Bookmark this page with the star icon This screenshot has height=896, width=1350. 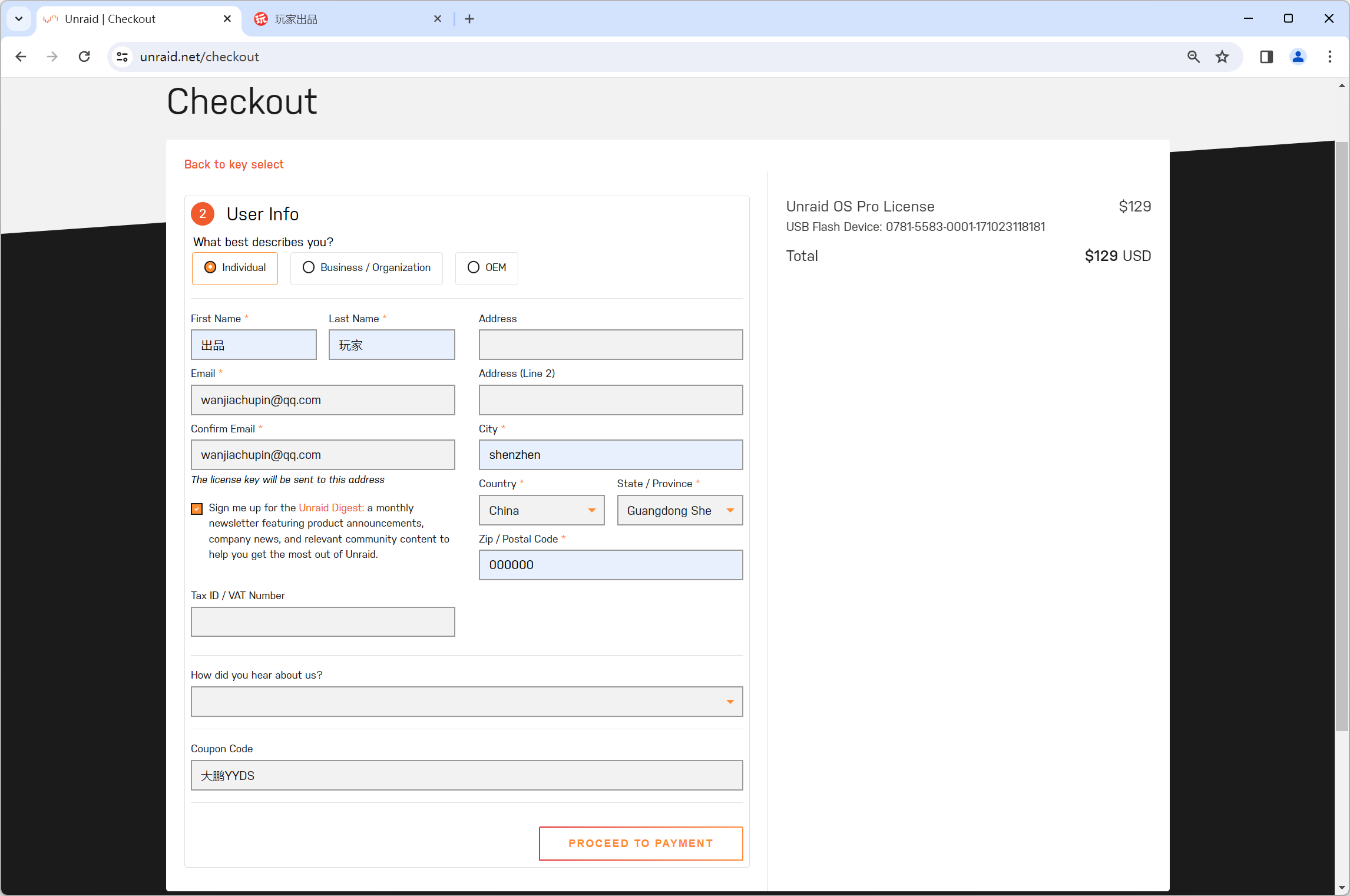point(1222,57)
